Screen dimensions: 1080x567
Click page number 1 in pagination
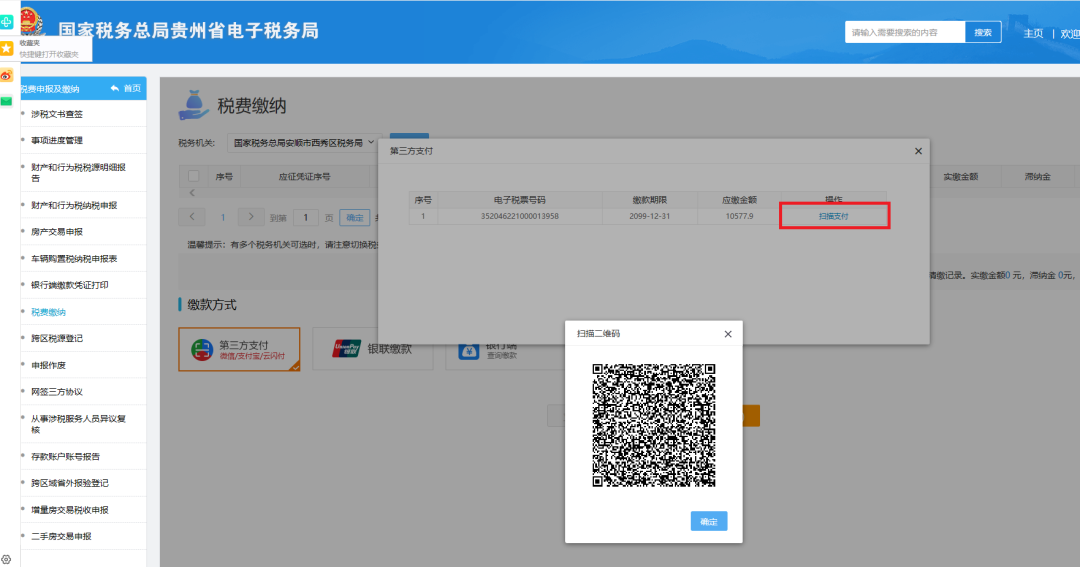(x=222, y=218)
